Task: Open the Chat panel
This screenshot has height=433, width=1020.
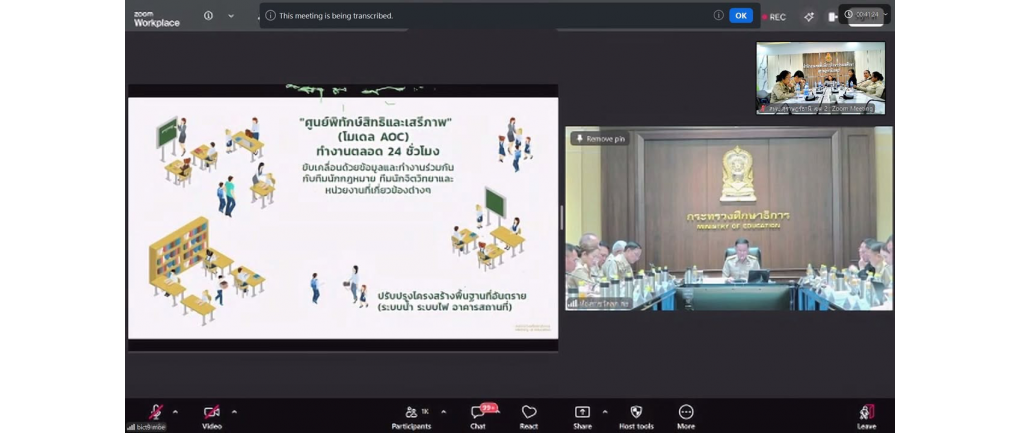Action: coord(478,412)
